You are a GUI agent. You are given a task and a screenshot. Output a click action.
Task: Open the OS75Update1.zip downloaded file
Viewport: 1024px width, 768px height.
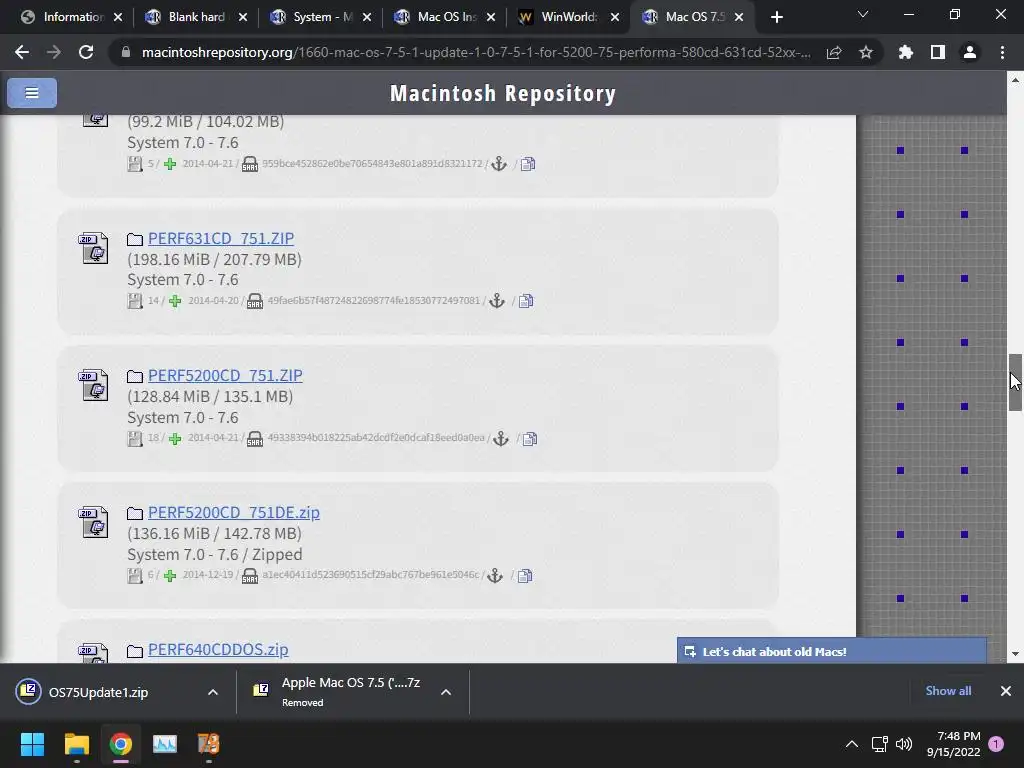coord(98,692)
